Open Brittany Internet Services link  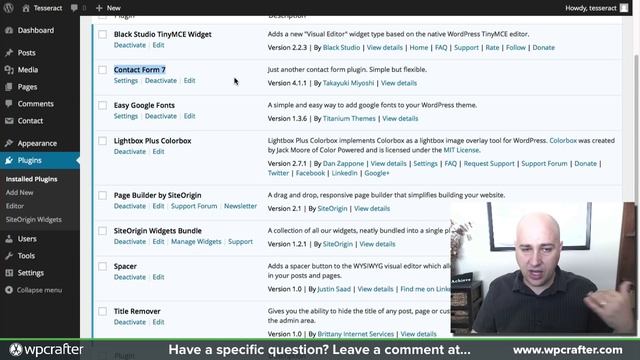click(x=356, y=334)
